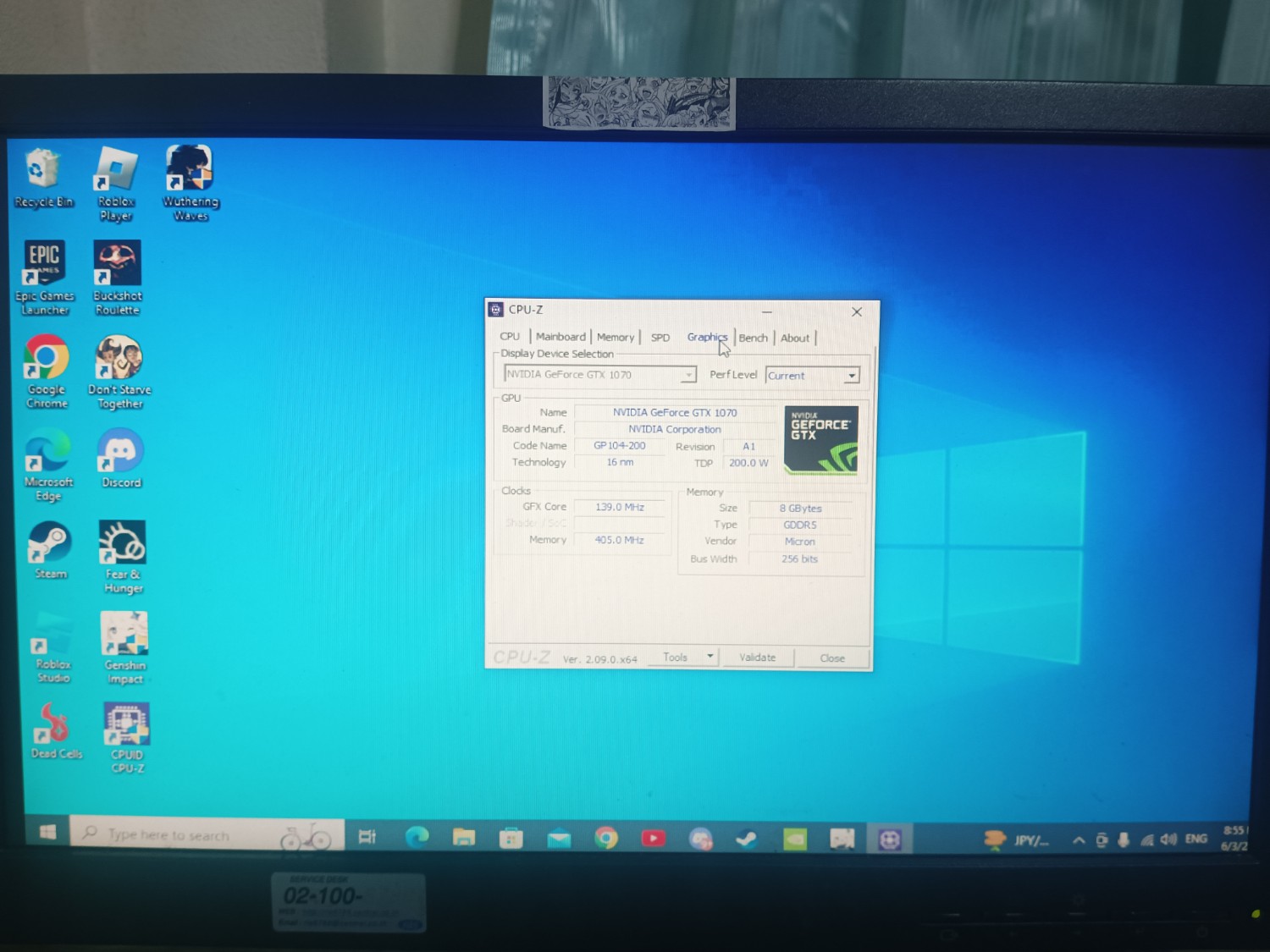Viewport: 1270px width, 952px height.
Task: Open Wuthering Waves desktop shortcut
Action: [x=190, y=184]
